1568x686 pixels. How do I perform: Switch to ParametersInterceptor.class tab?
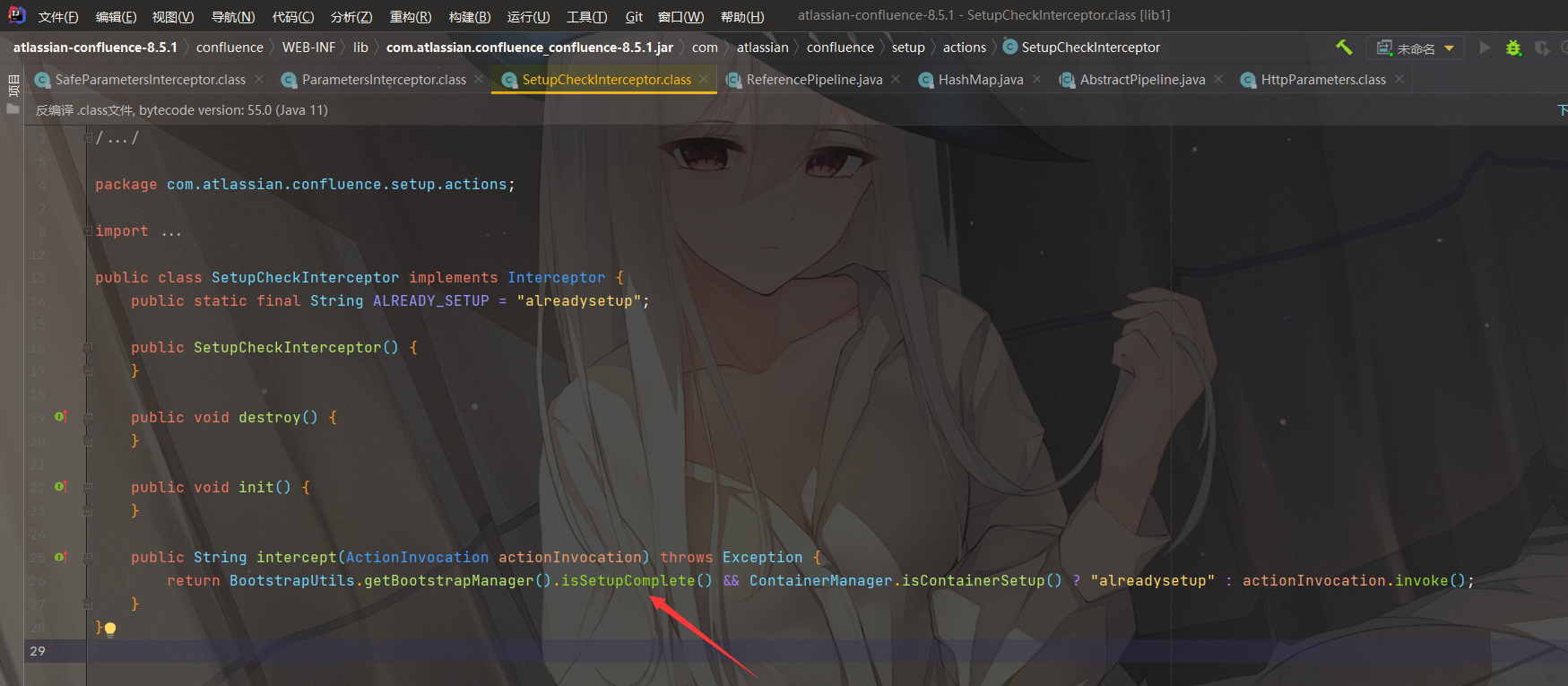384,80
